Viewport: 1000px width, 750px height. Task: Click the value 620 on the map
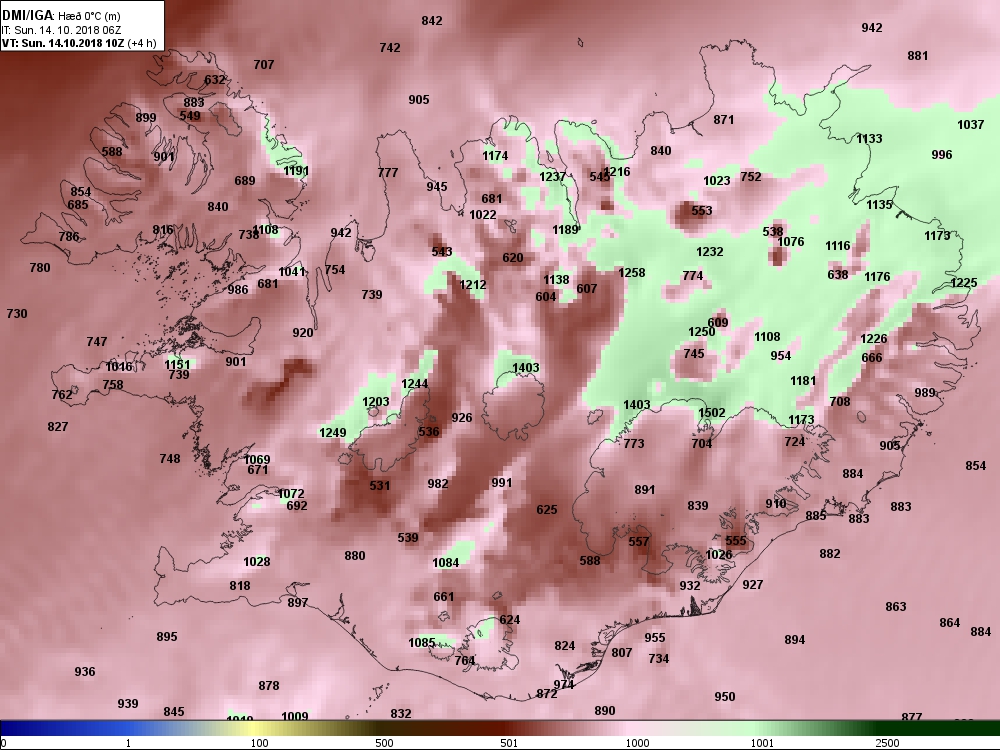click(x=513, y=258)
